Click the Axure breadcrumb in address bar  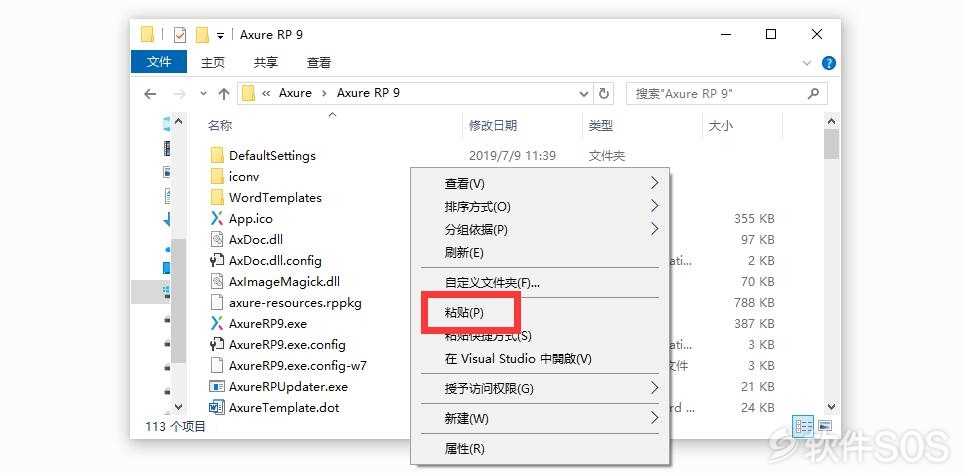295,93
